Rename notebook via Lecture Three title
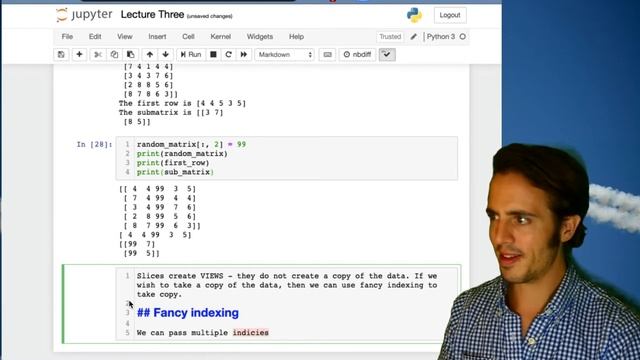Screen dimensions: 640x360 pyautogui.click(x=152, y=15)
